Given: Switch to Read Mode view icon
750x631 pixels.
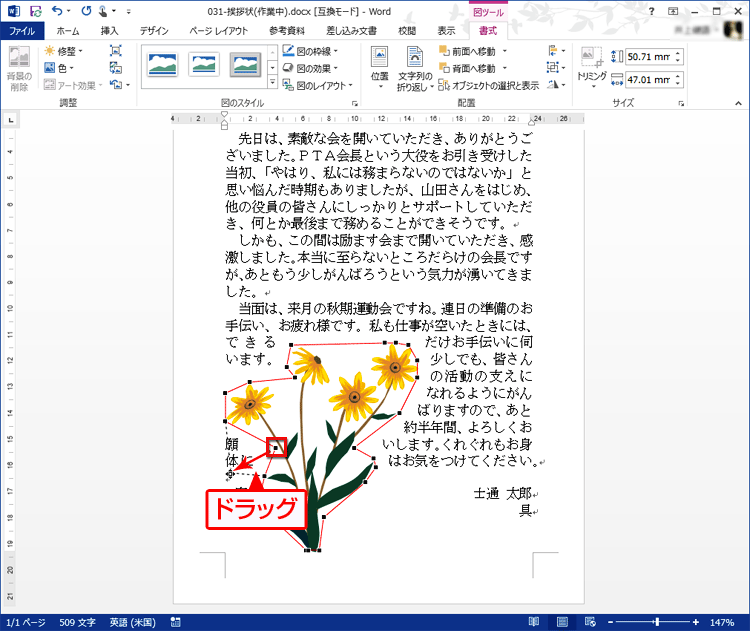Looking at the screenshot, I should coord(534,622).
